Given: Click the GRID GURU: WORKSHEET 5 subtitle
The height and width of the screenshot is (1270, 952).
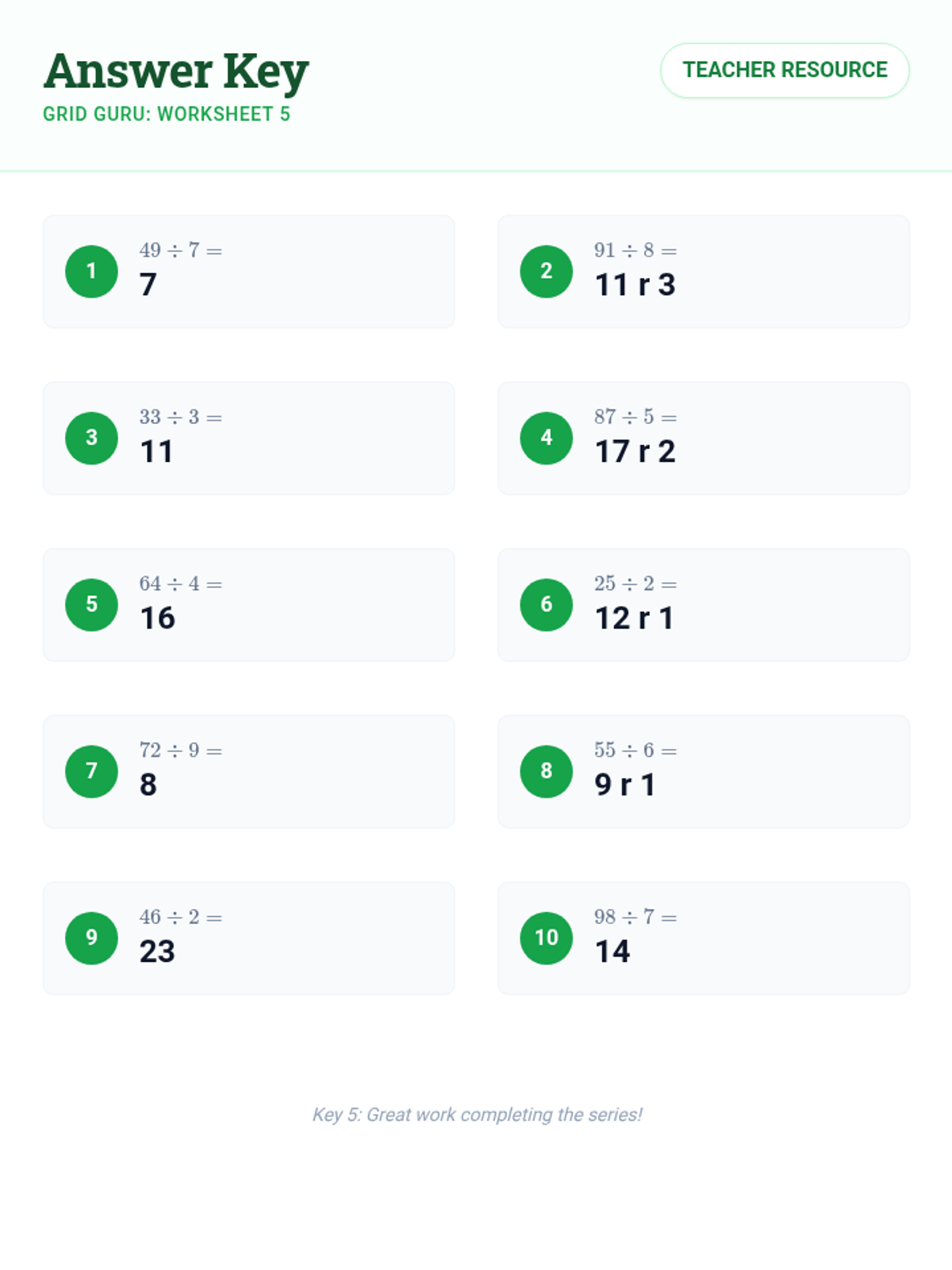Looking at the screenshot, I should [167, 114].
